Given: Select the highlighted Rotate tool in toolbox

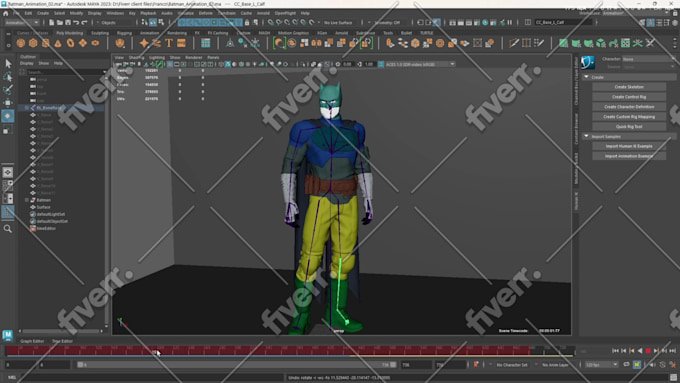Looking at the screenshot, I should (x=8, y=116).
